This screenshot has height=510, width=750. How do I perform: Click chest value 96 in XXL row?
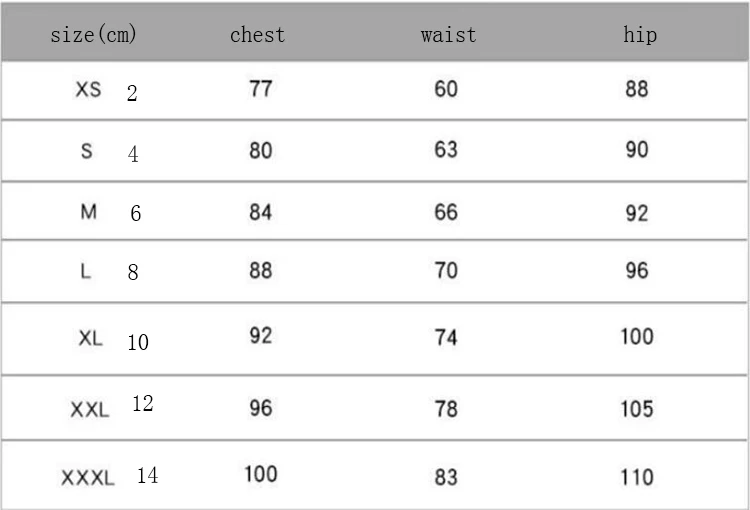click(x=260, y=408)
